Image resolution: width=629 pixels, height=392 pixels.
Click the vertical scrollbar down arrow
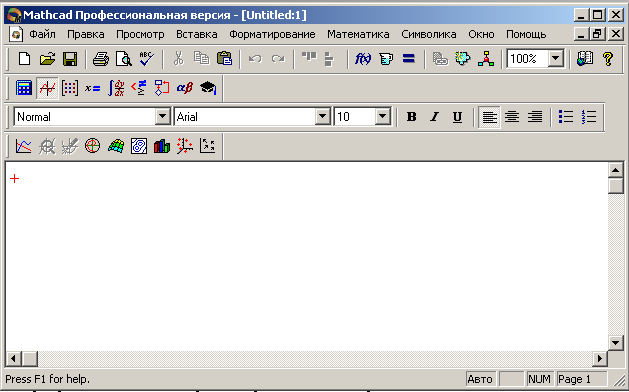pos(615,342)
